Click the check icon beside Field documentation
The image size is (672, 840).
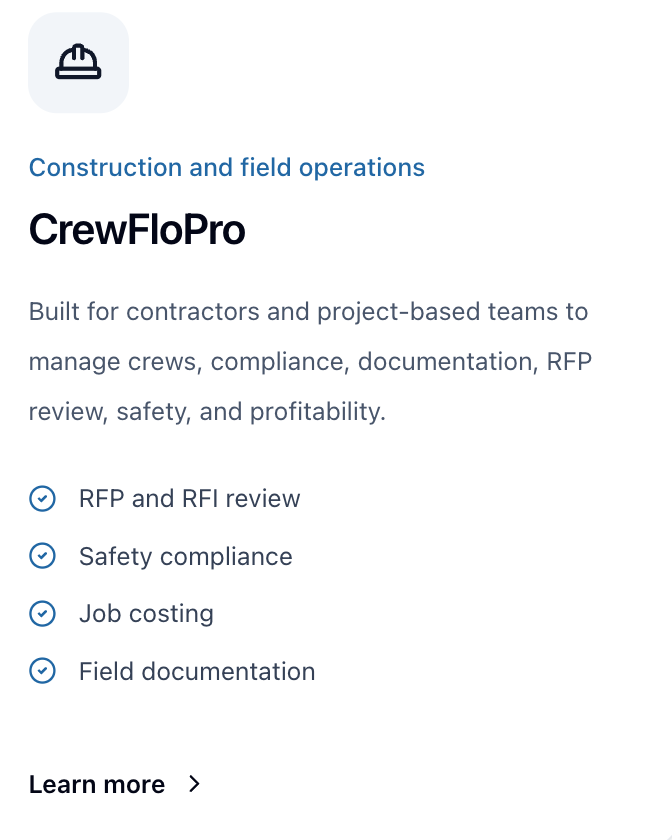(42, 671)
